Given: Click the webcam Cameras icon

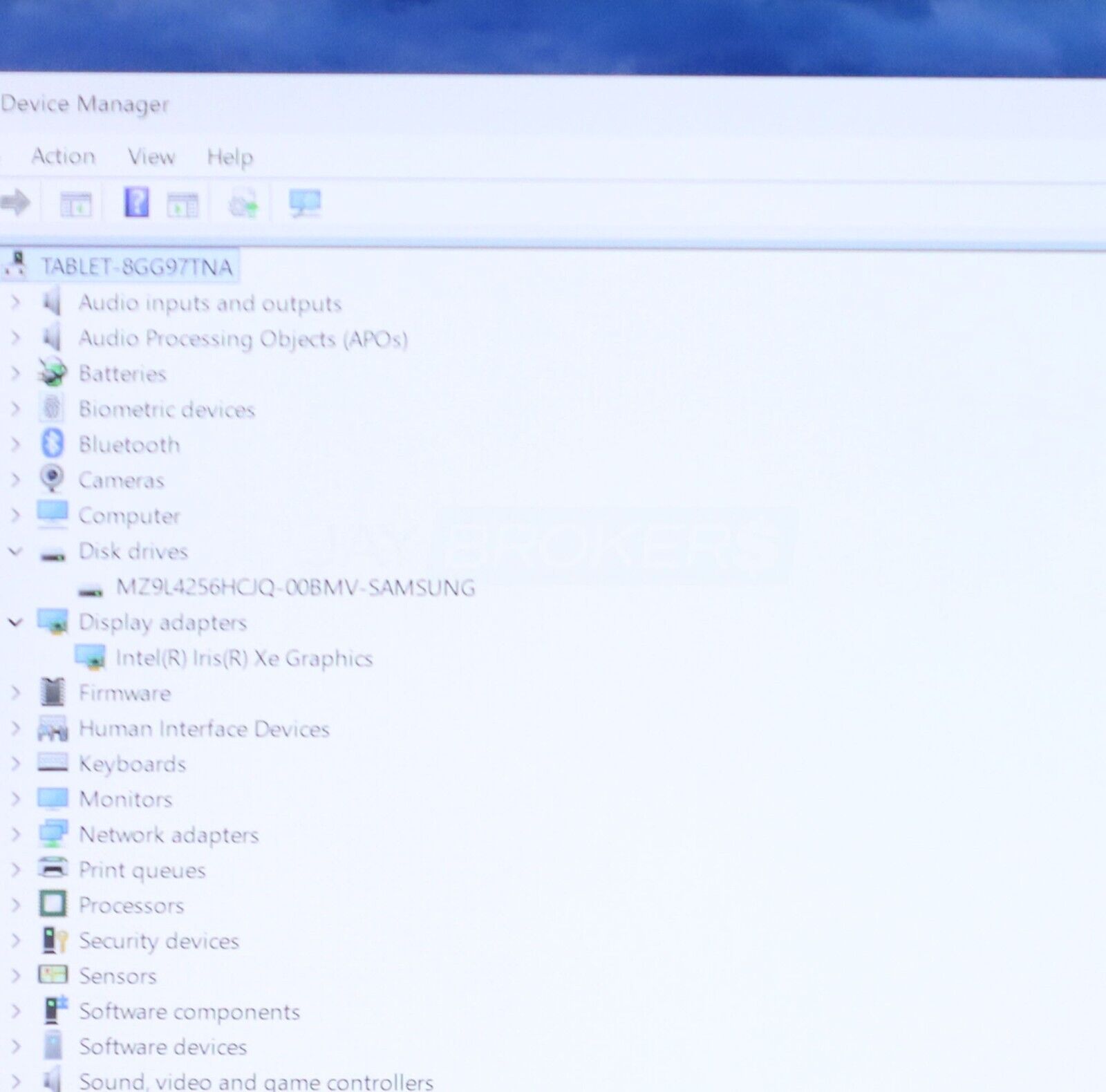Looking at the screenshot, I should click(53, 478).
